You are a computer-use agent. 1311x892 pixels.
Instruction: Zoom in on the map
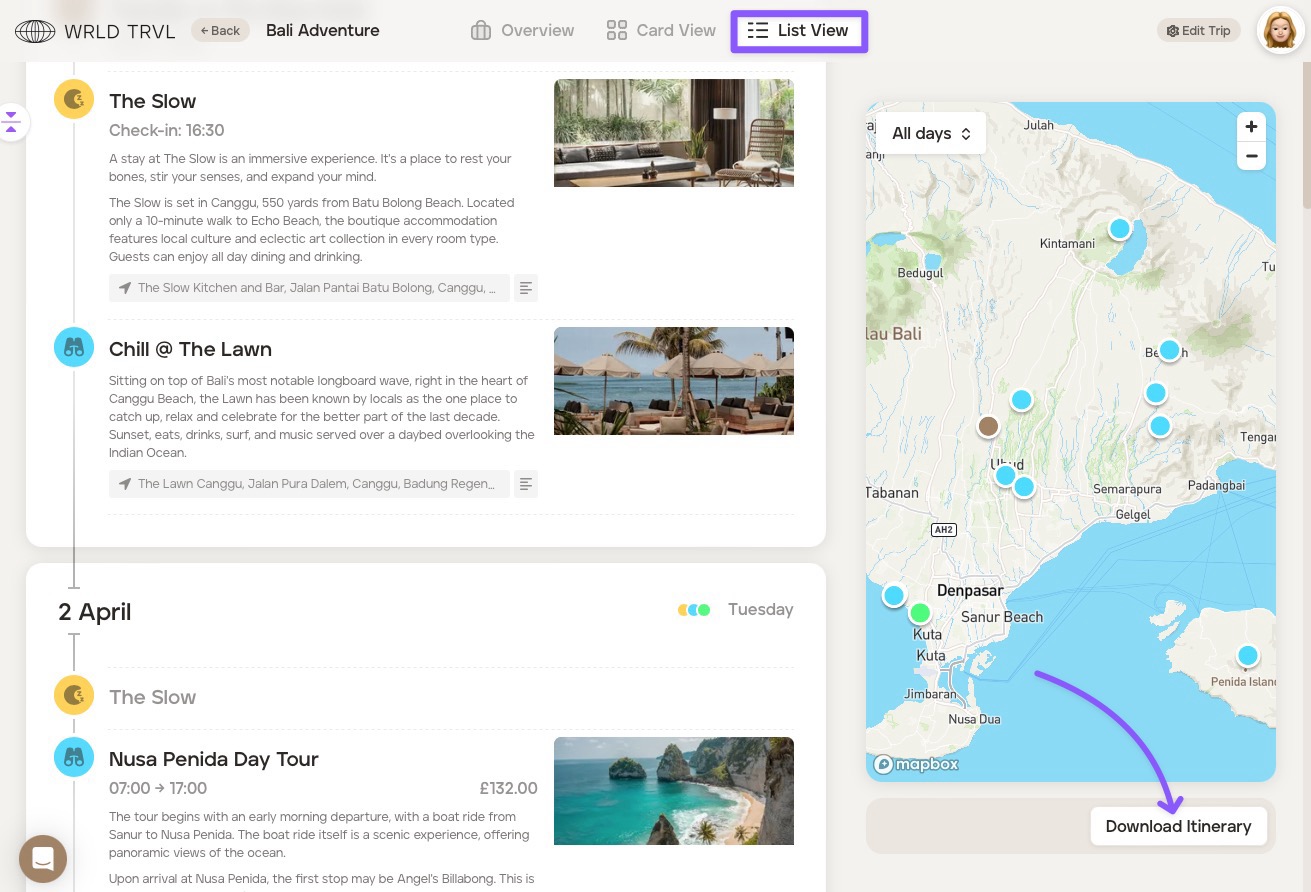pyautogui.click(x=1251, y=127)
